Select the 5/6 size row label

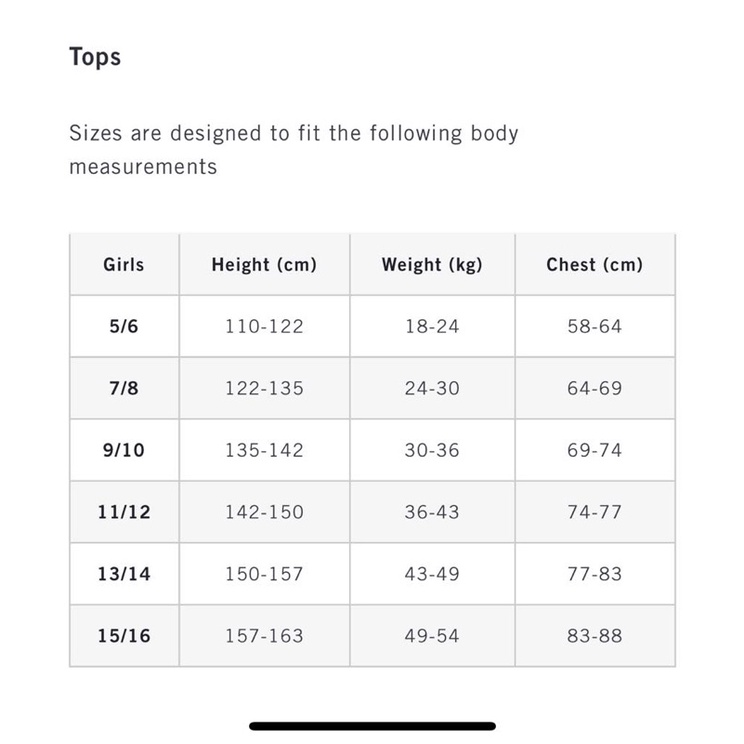pos(124,326)
